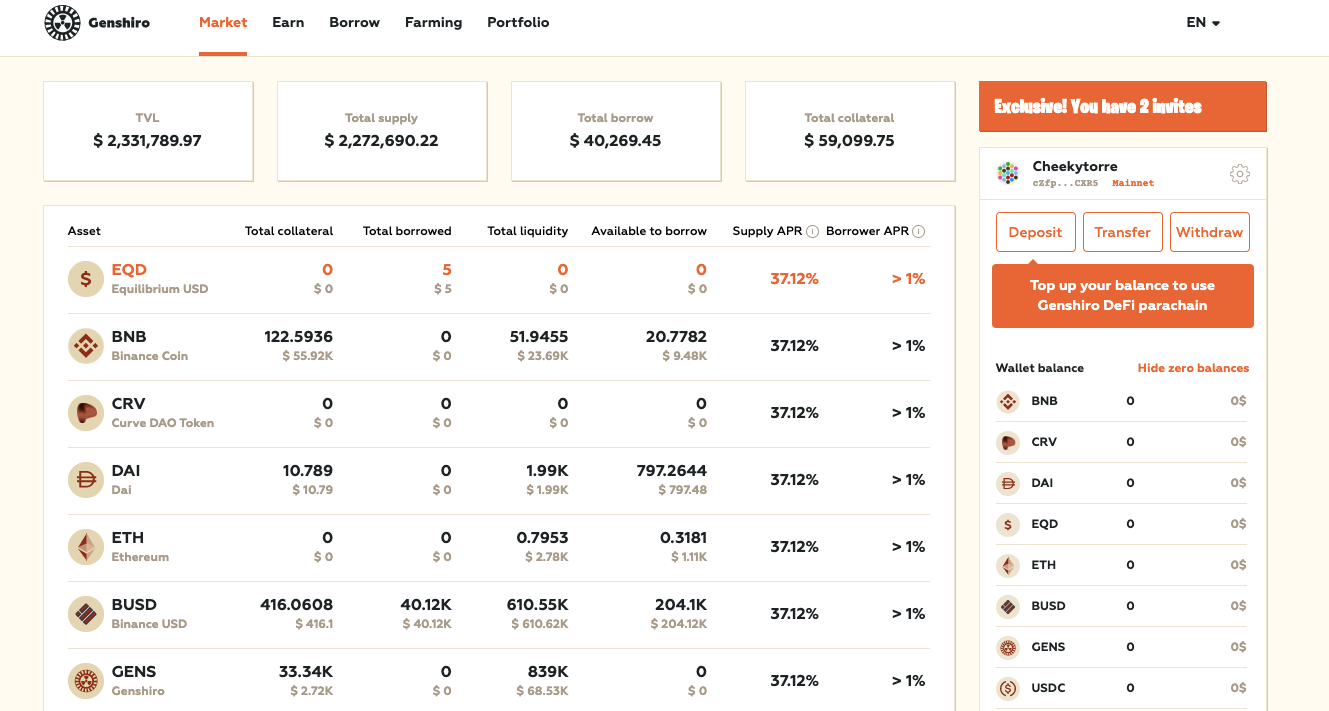The height and width of the screenshot is (711, 1329).
Task: Click the Deposit button
Action: [x=1035, y=232]
